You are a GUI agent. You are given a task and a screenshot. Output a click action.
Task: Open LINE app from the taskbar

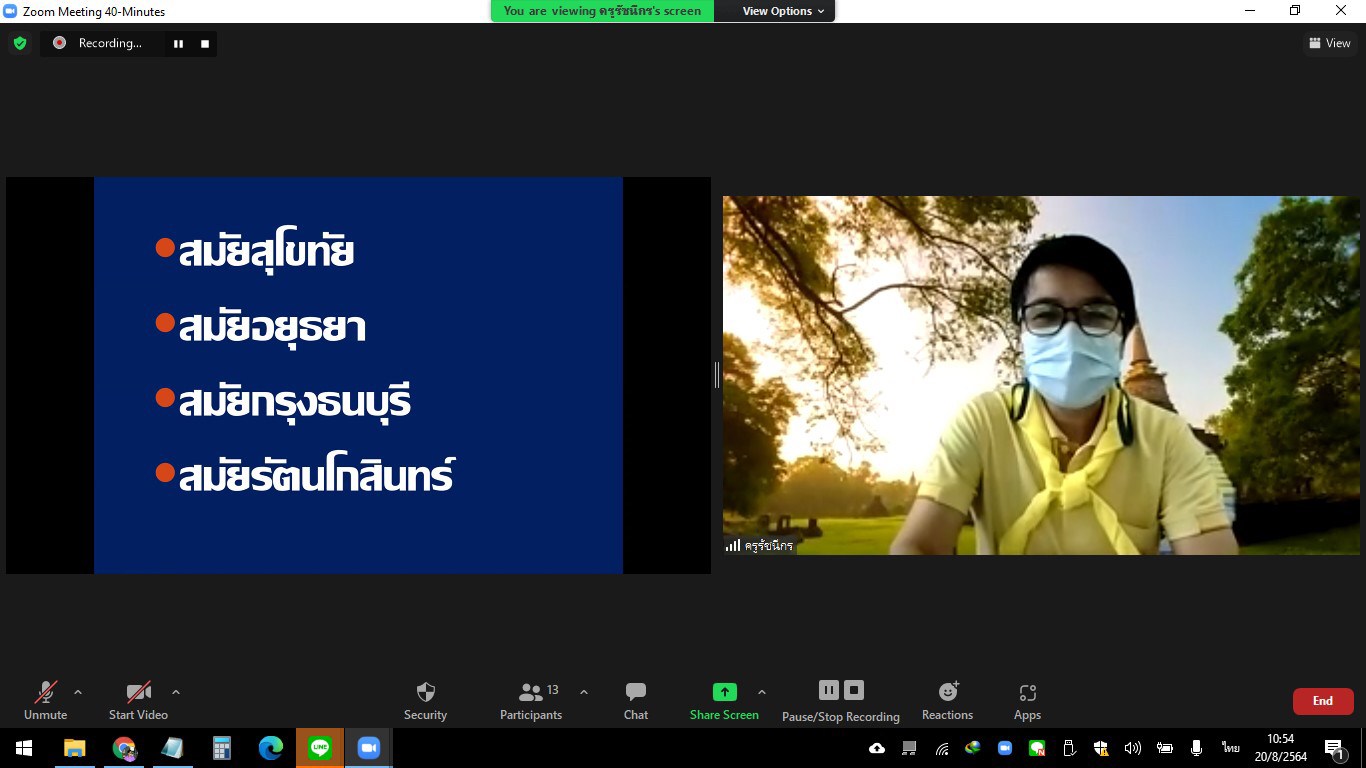[320, 748]
